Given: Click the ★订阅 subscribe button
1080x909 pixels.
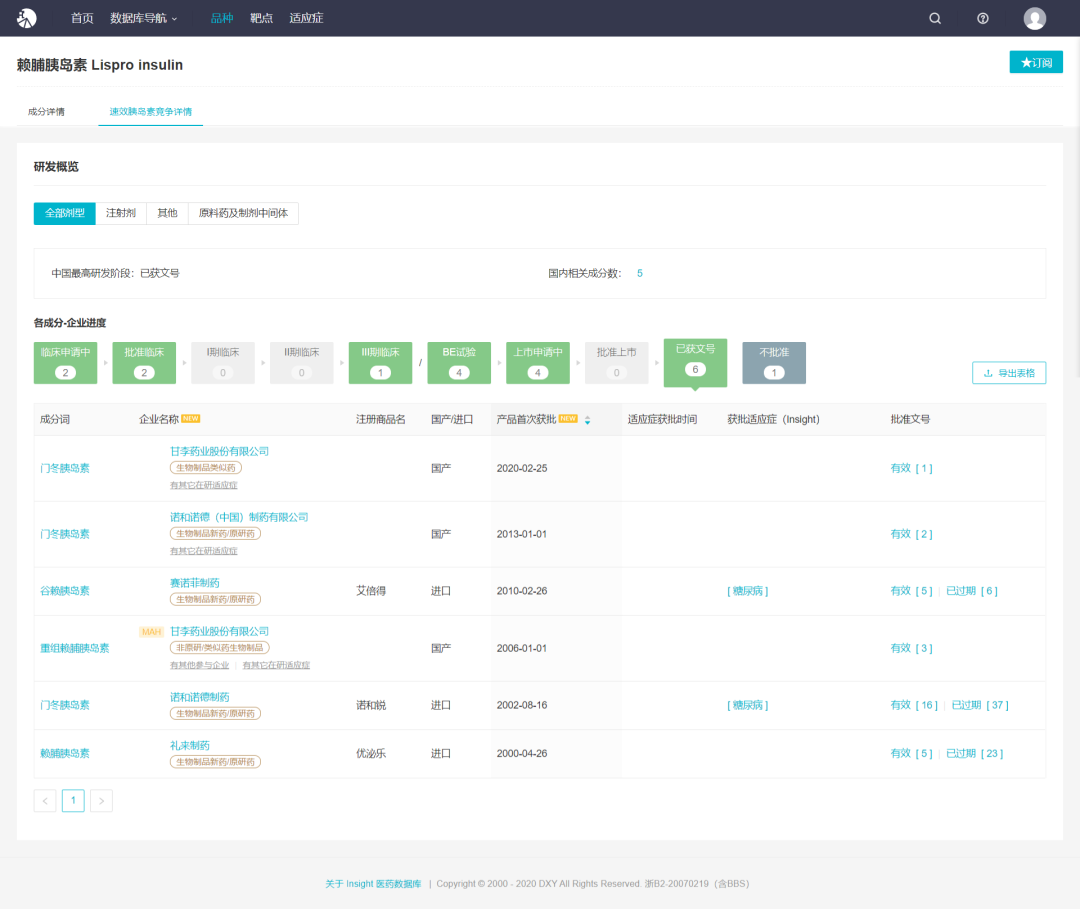Looking at the screenshot, I should coord(1036,62).
